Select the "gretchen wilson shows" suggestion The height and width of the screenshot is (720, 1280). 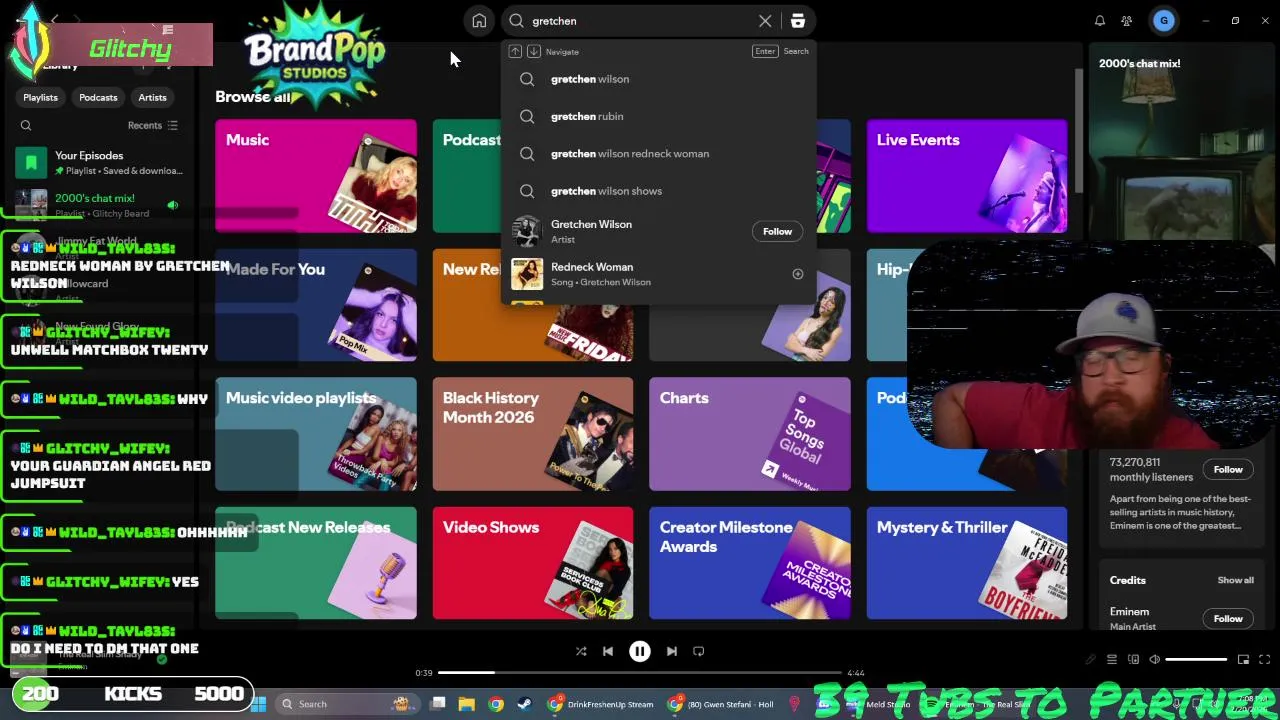pyautogui.click(x=660, y=191)
